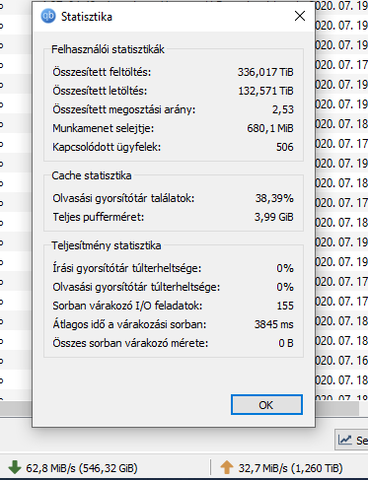Click the orange upload arrow icon

pos(227,467)
